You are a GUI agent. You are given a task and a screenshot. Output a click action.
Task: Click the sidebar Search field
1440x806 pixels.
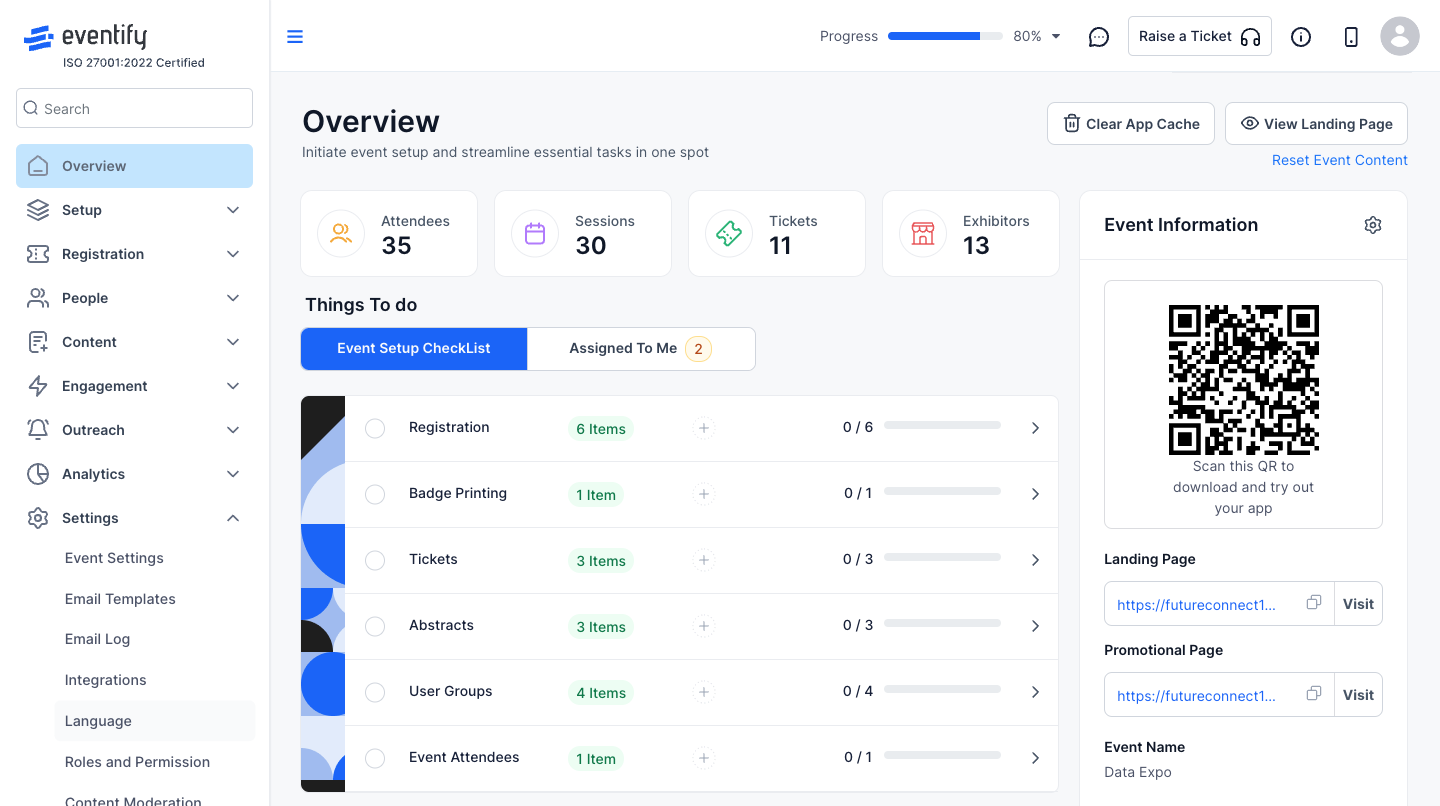(134, 108)
